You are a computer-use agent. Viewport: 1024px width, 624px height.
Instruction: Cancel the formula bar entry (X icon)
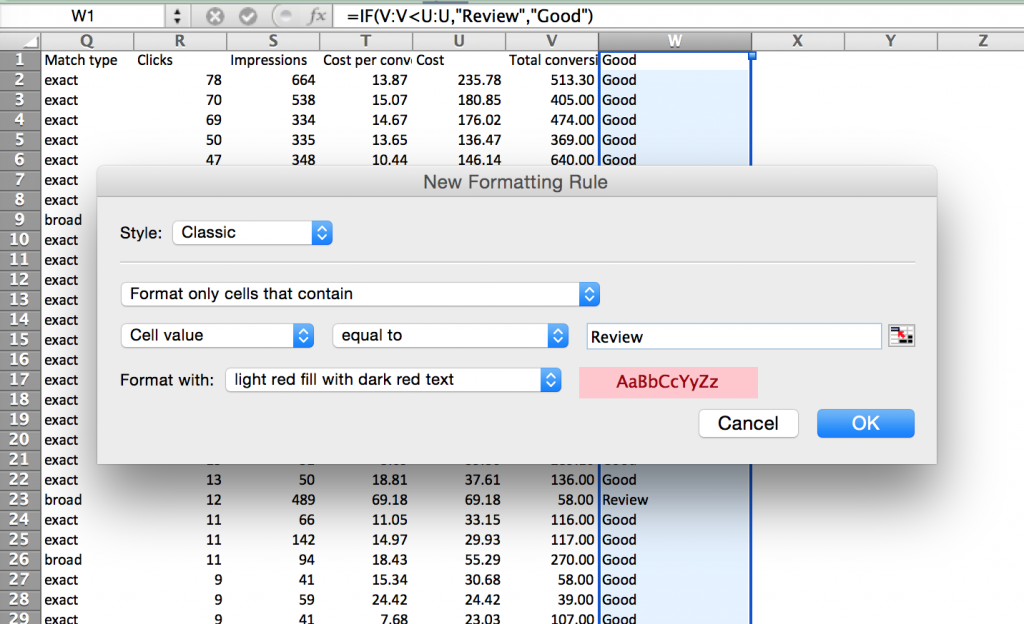tap(215, 16)
